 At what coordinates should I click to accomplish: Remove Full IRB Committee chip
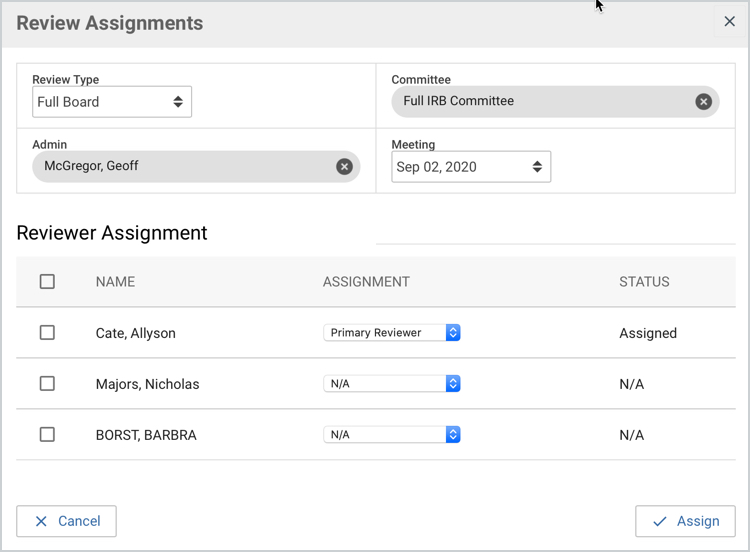[703, 101]
